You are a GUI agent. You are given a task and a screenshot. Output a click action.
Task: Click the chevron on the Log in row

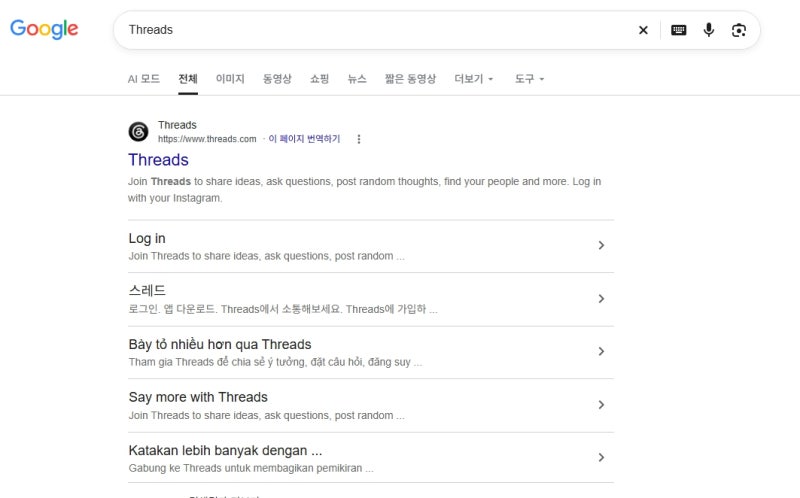[602, 245]
